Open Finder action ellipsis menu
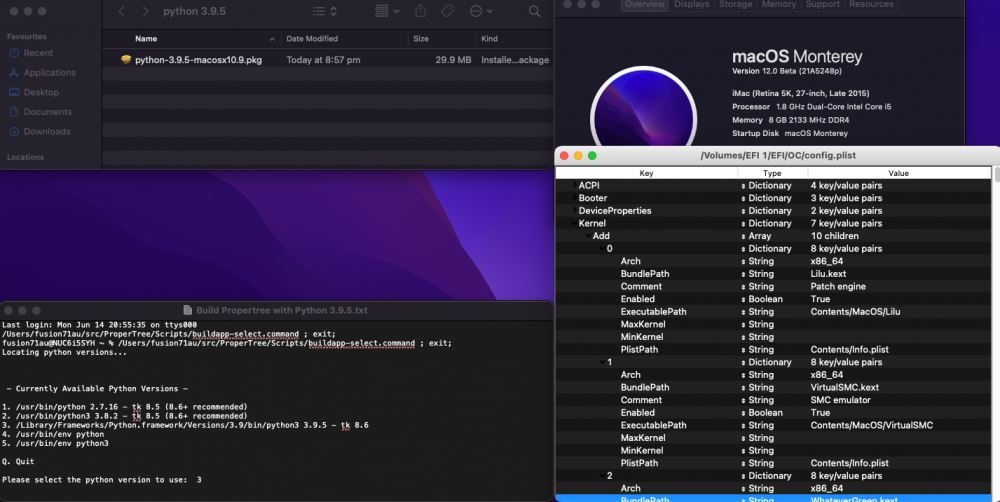Screen dimensions: 1000x502 [x=481, y=11]
